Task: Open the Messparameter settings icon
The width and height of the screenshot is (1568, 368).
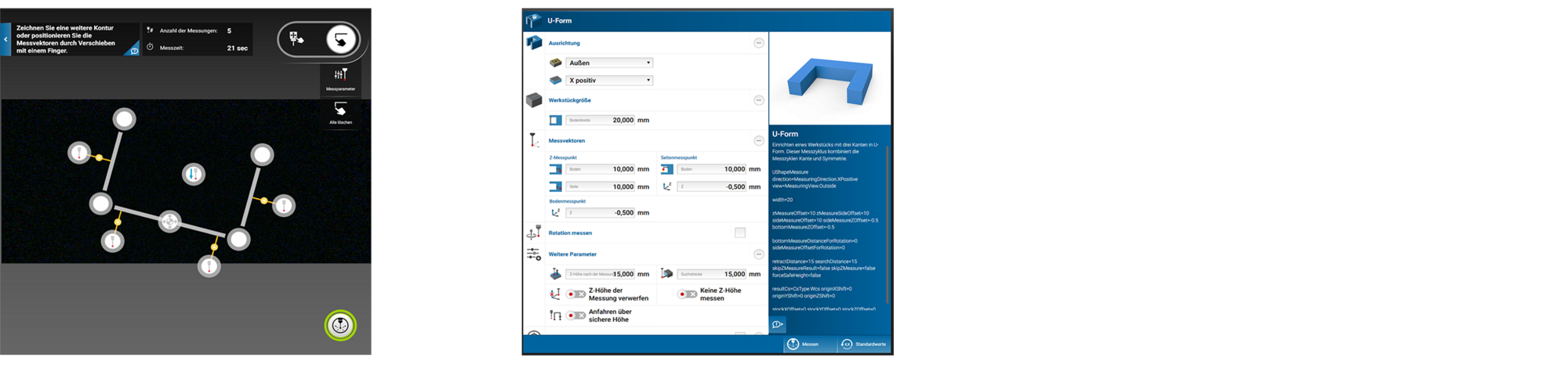Action: [x=340, y=79]
